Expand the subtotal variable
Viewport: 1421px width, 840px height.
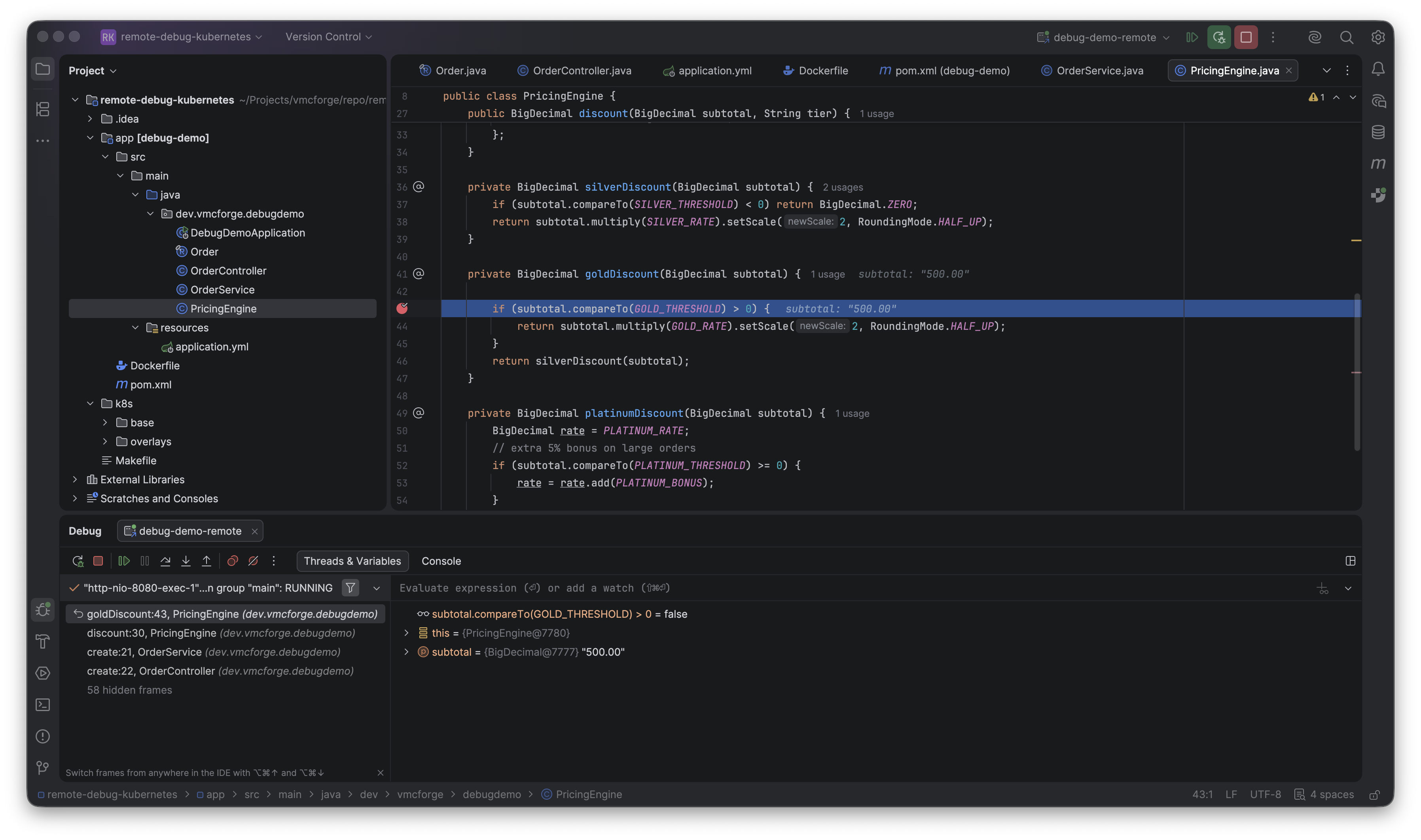coord(406,652)
